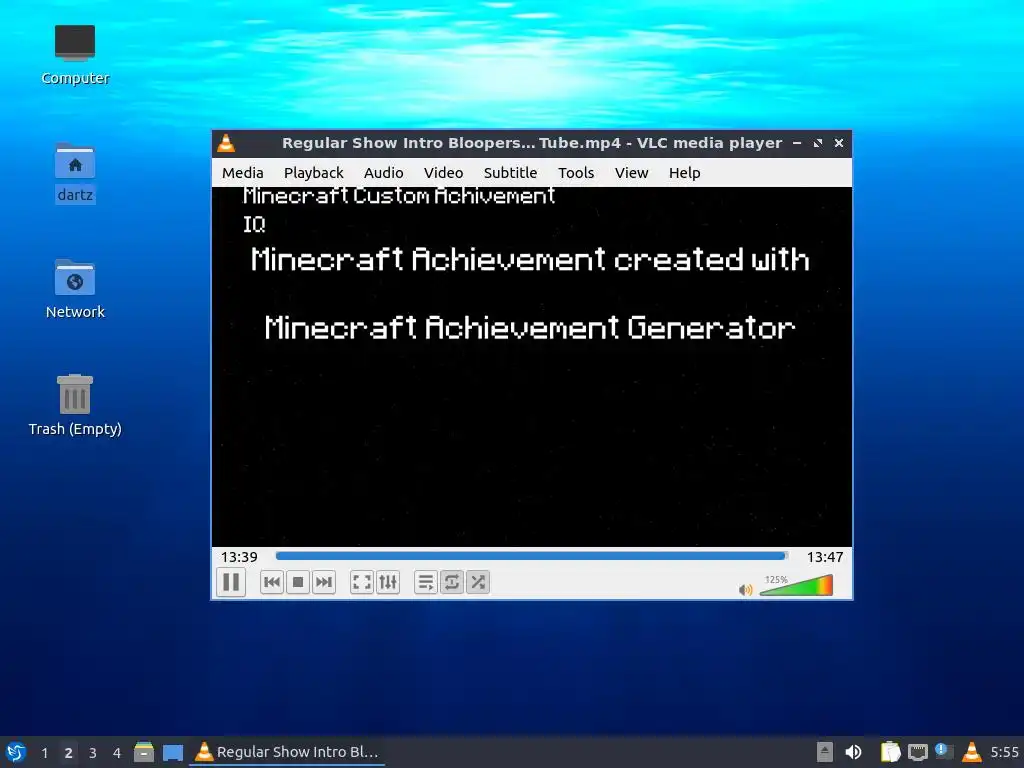Close the VLC media player window
This screenshot has width=1024, height=768.
point(839,143)
